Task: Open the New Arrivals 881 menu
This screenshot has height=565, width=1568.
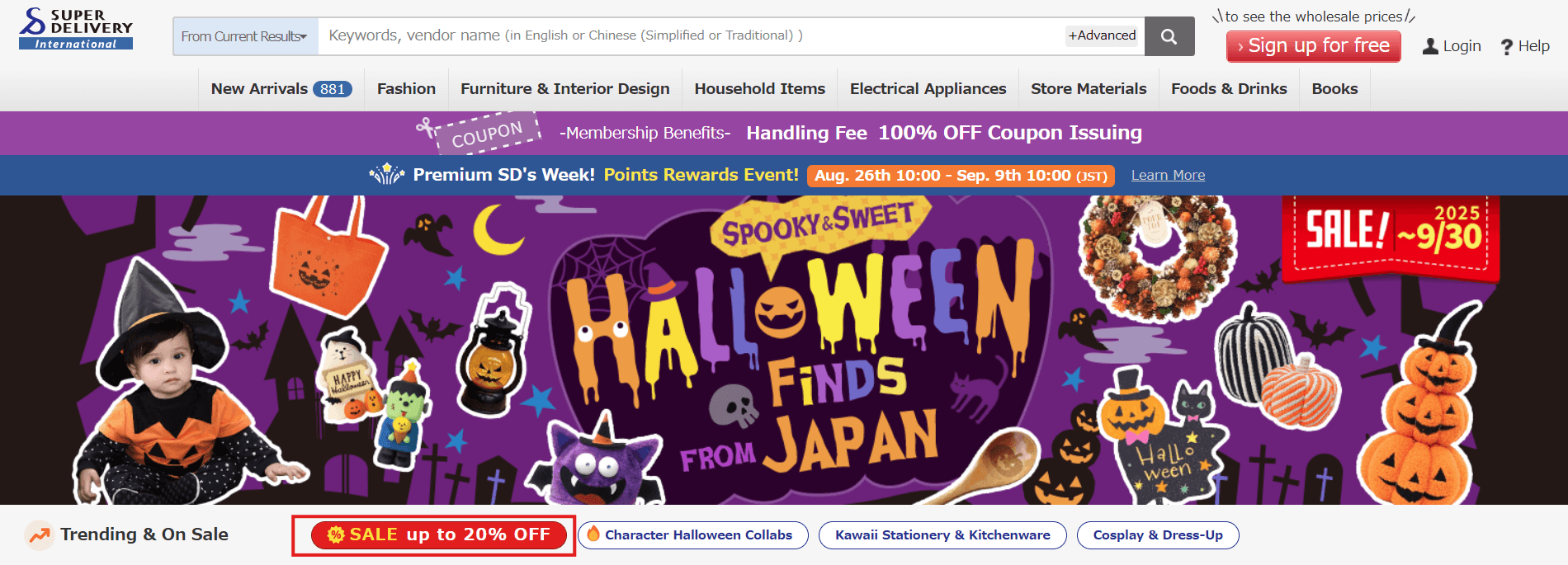Action: point(281,89)
